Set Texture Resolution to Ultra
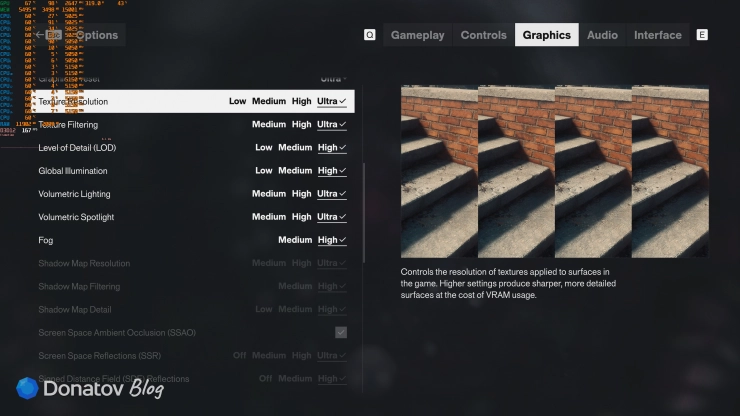740x416 pixels. tap(331, 101)
